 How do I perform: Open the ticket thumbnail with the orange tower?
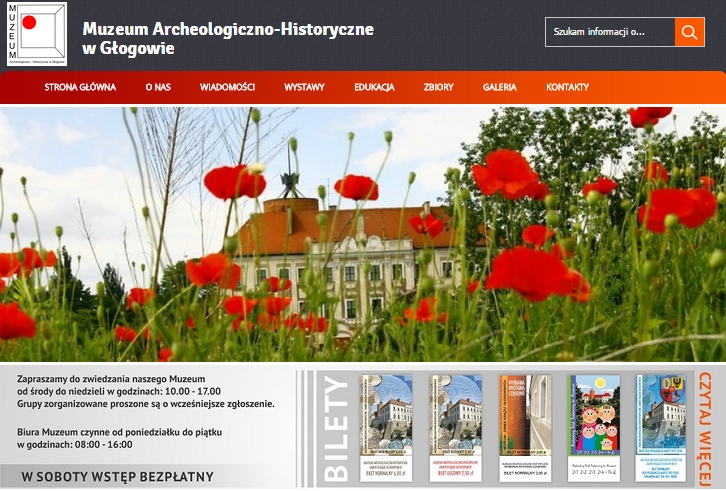(x=525, y=428)
